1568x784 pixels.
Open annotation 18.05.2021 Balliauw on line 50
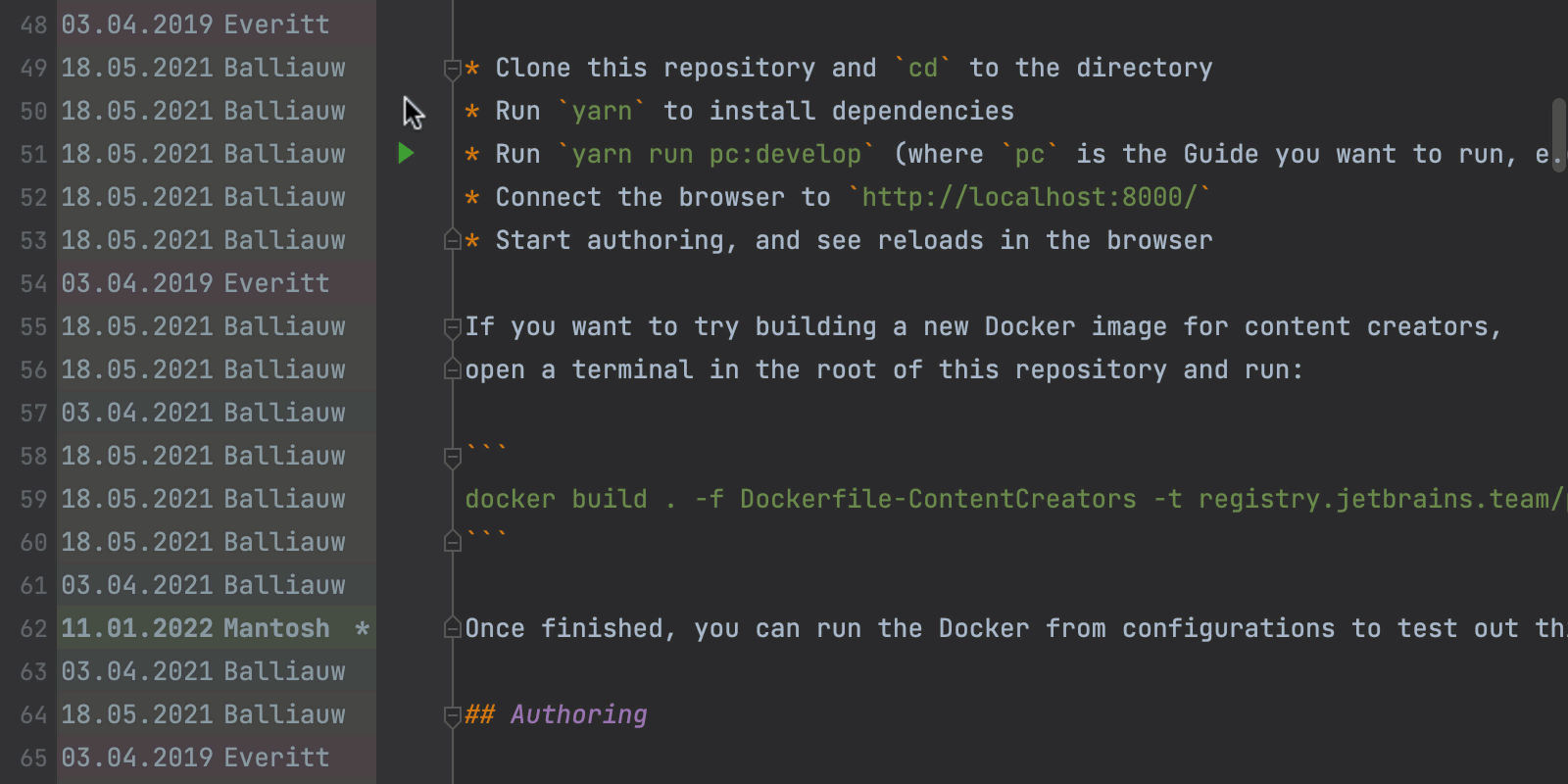coord(203,111)
